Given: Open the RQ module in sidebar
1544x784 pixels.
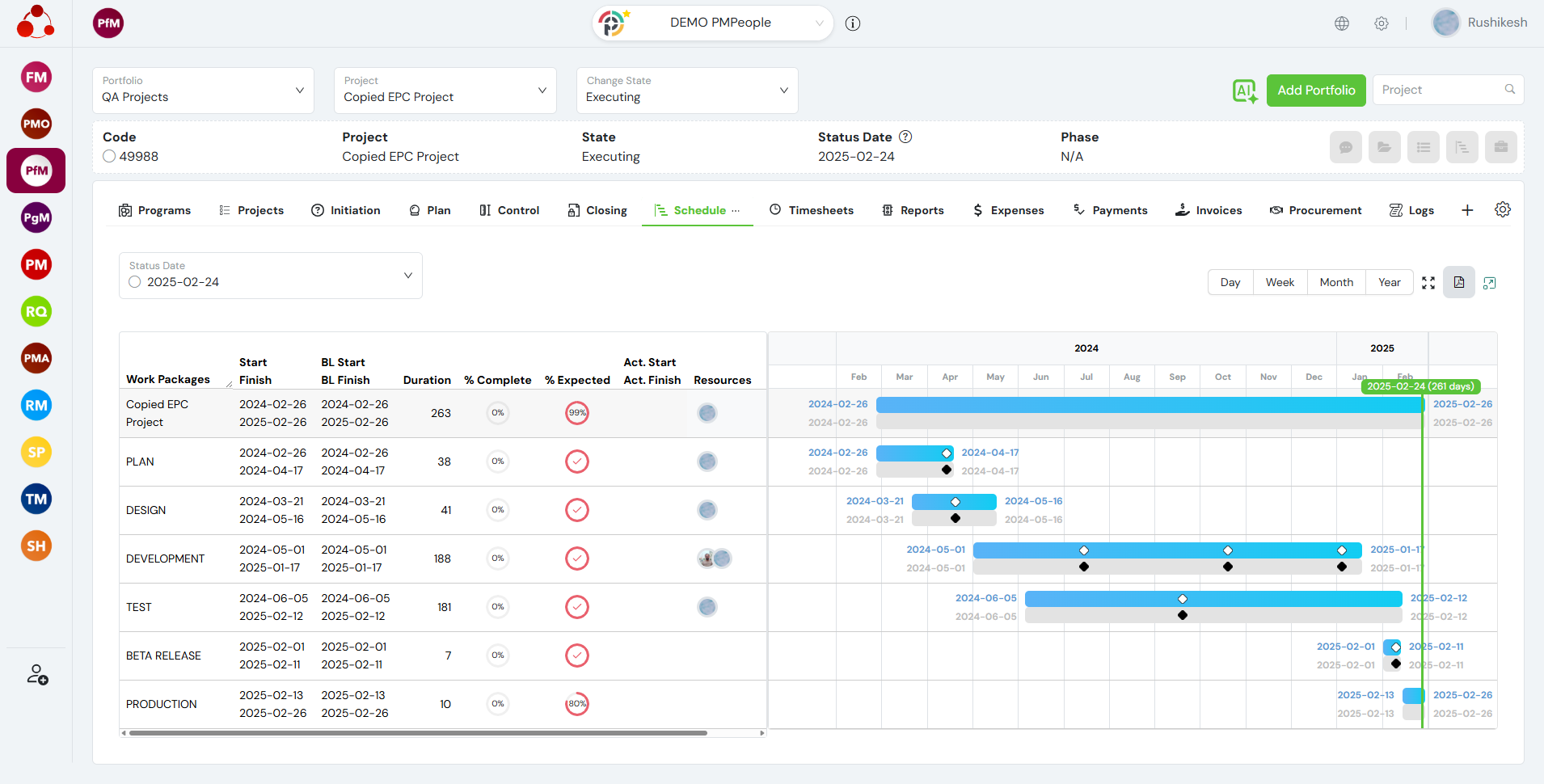Looking at the screenshot, I should point(36,312).
